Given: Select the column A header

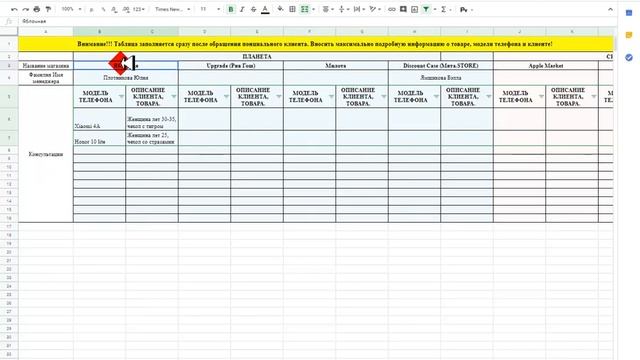Looking at the screenshot, I should [x=46, y=31].
